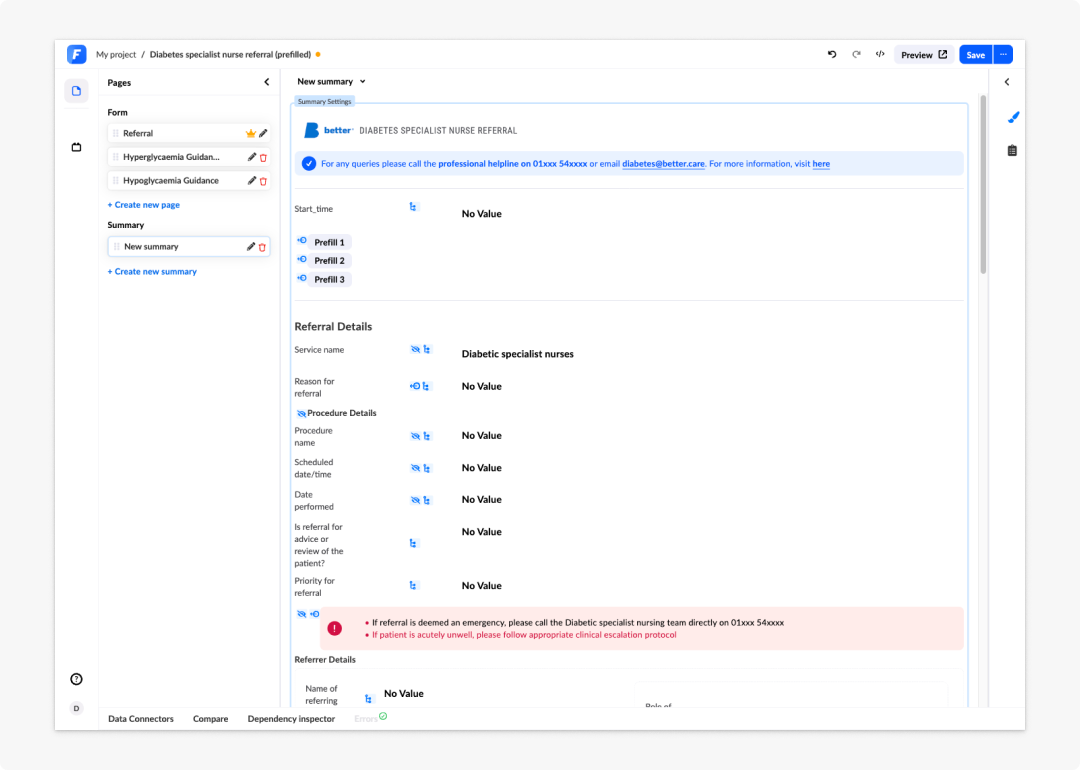Screen dimensions: 1080x770
Task: Go to My project breadcrumb
Action: (116, 54)
